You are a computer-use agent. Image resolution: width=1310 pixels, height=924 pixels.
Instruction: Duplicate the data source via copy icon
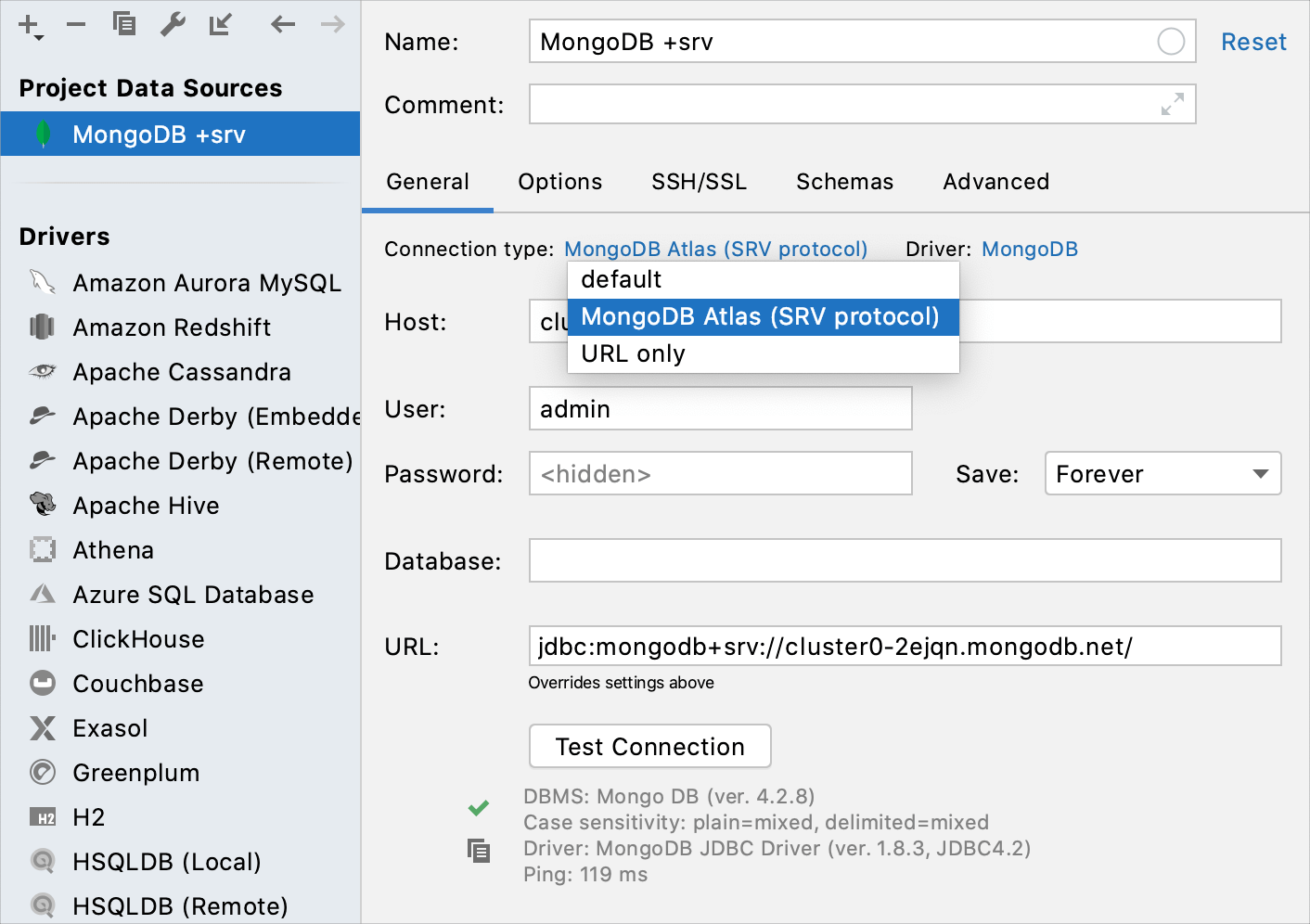(124, 23)
